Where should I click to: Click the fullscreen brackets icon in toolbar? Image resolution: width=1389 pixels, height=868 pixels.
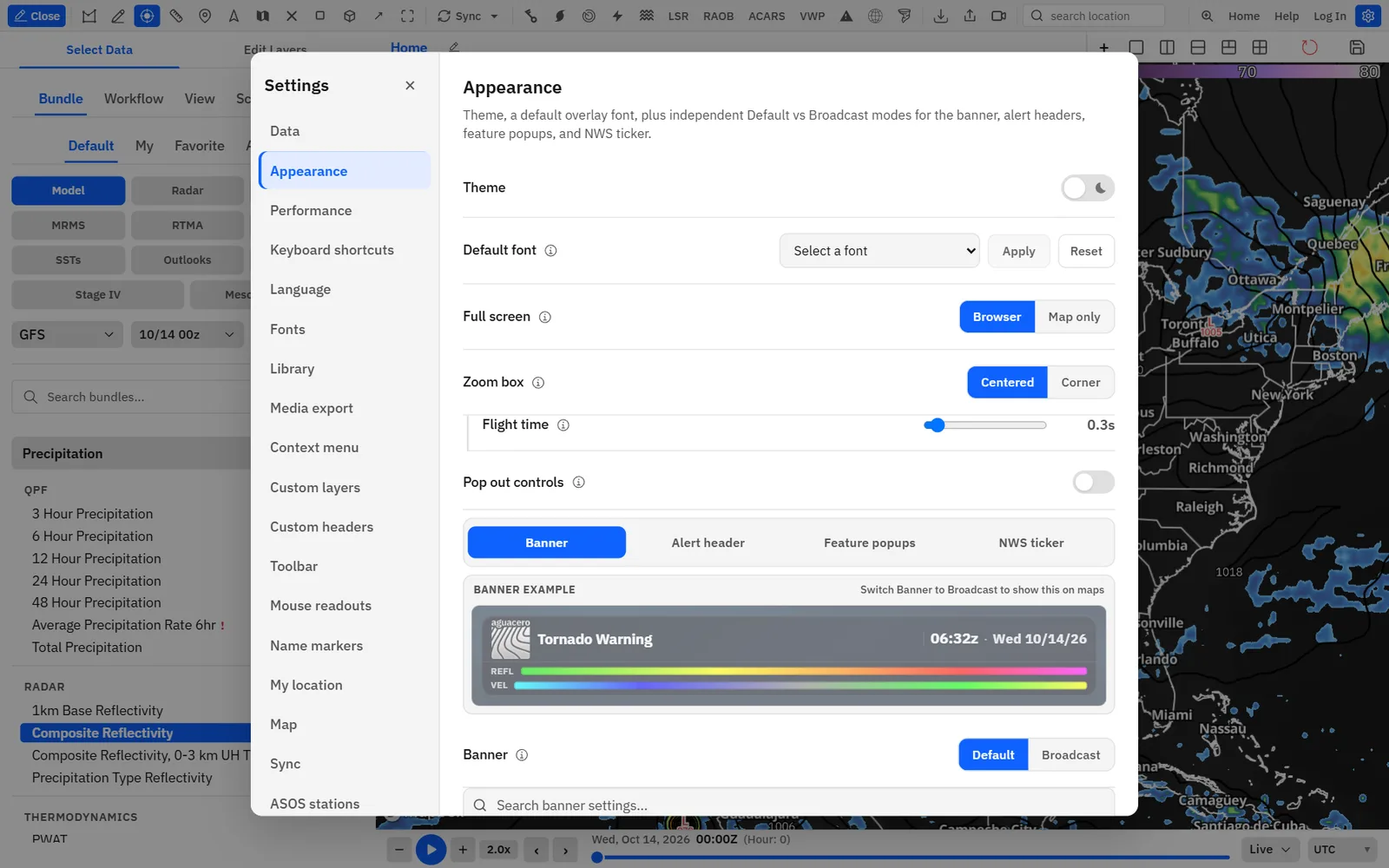point(407,16)
